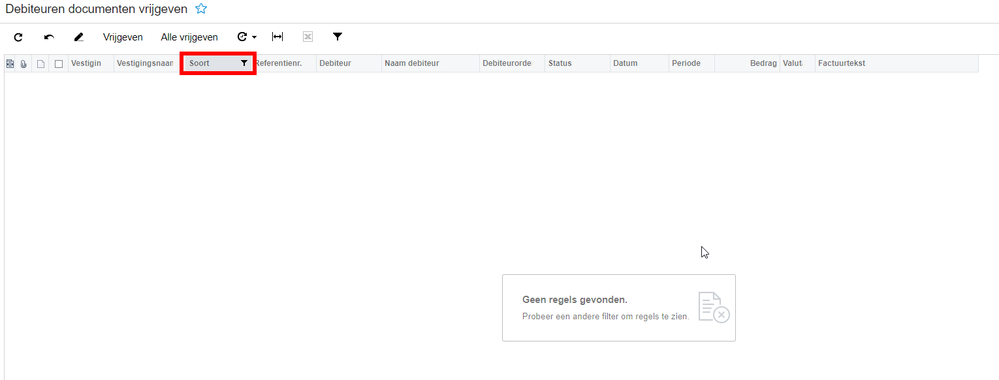This screenshot has width=999, height=380.
Task: Sort by the Status column header
Action: 578,64
